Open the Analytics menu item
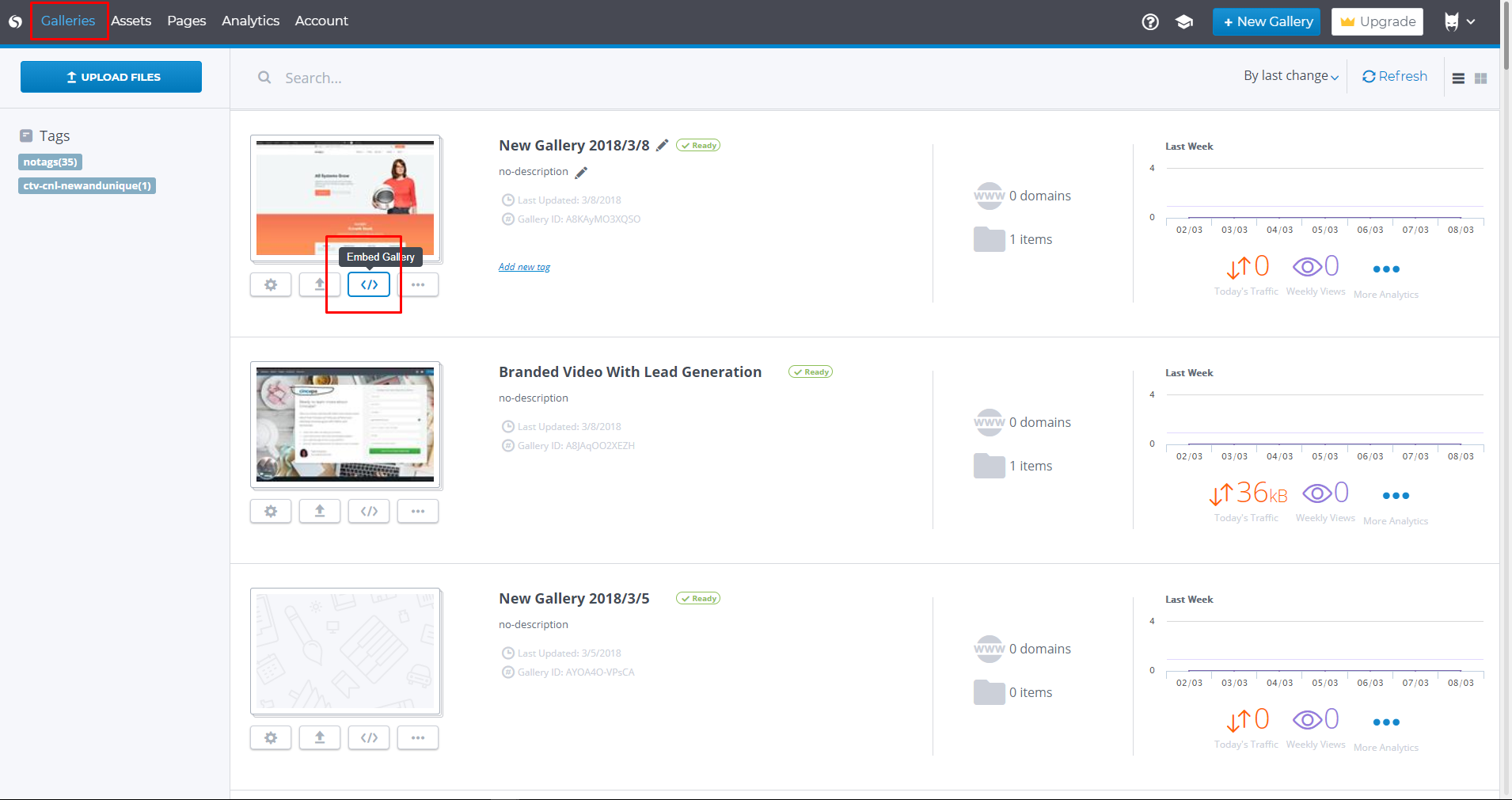This screenshot has height=800, width=1512. click(250, 21)
